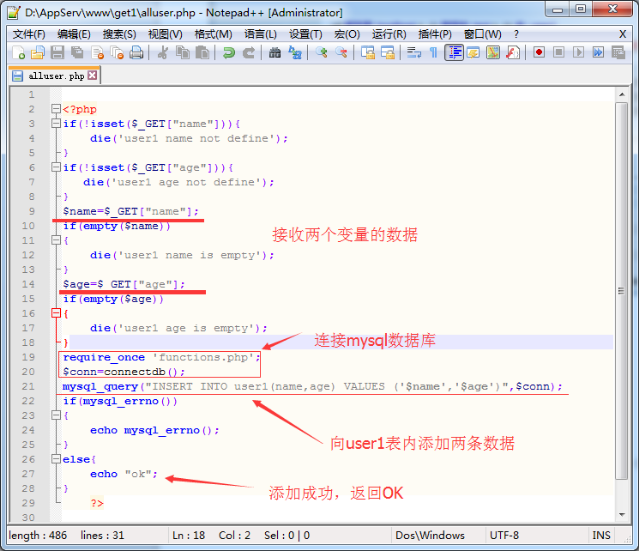Click Dos\Windows line ending in status bar
Viewport: 640px width, 551px height.
[x=428, y=535]
